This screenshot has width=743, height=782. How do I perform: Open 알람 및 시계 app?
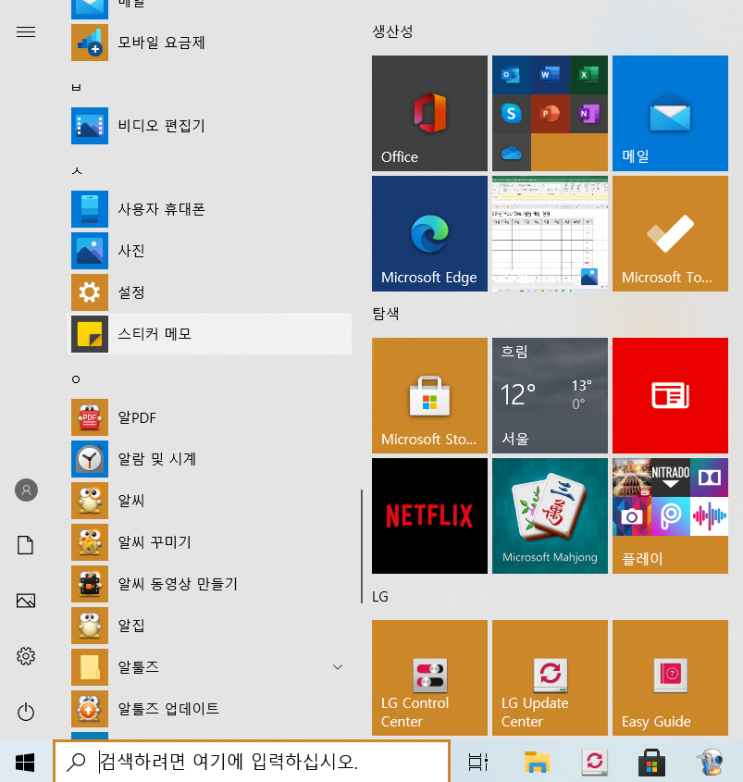pos(209,459)
